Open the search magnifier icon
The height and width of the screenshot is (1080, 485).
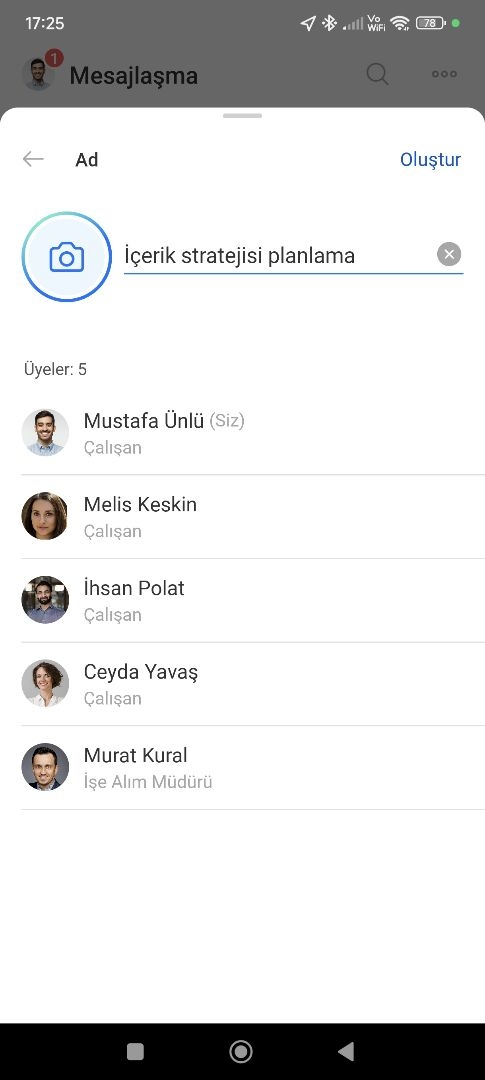point(378,74)
